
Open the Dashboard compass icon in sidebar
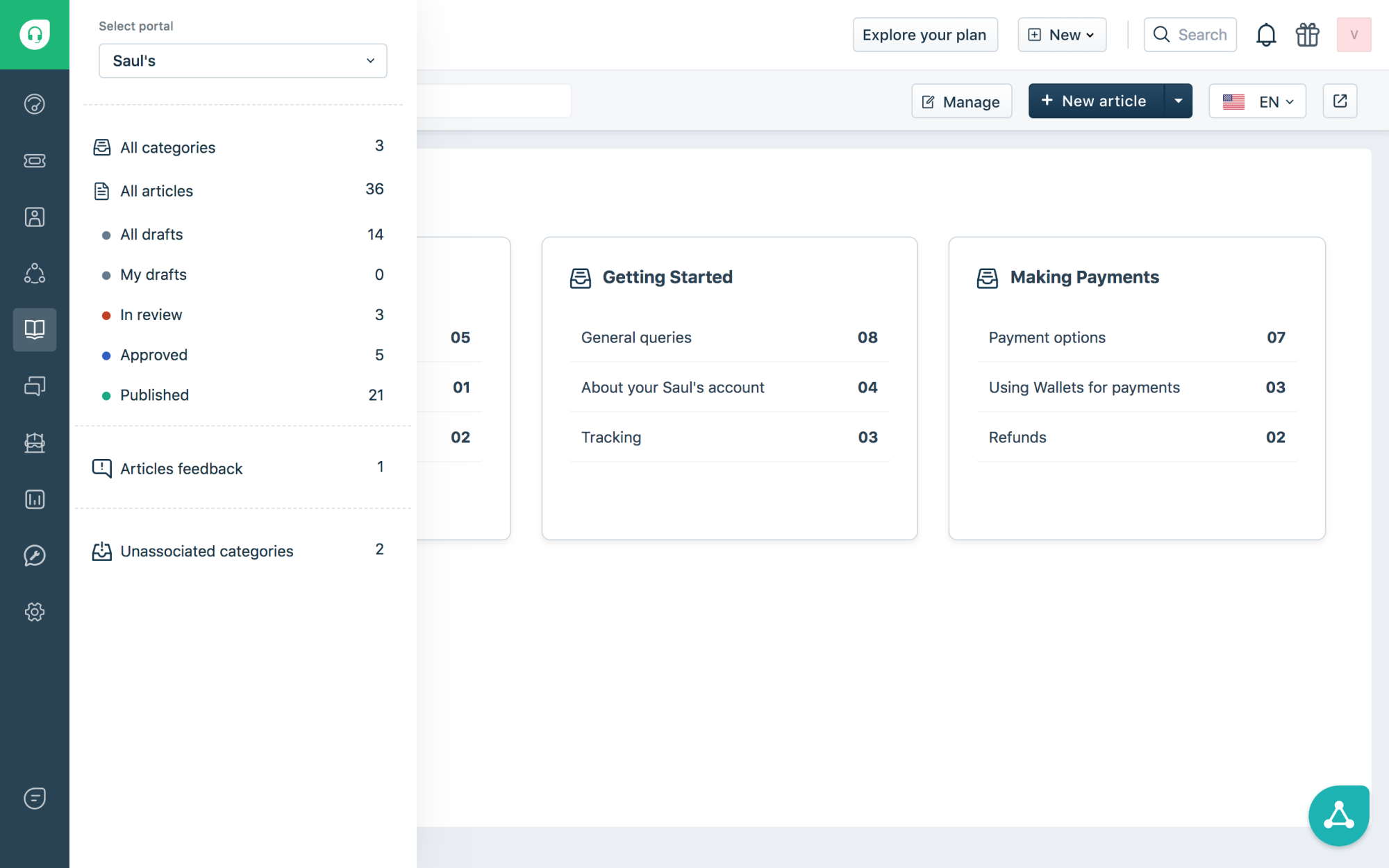(35, 103)
